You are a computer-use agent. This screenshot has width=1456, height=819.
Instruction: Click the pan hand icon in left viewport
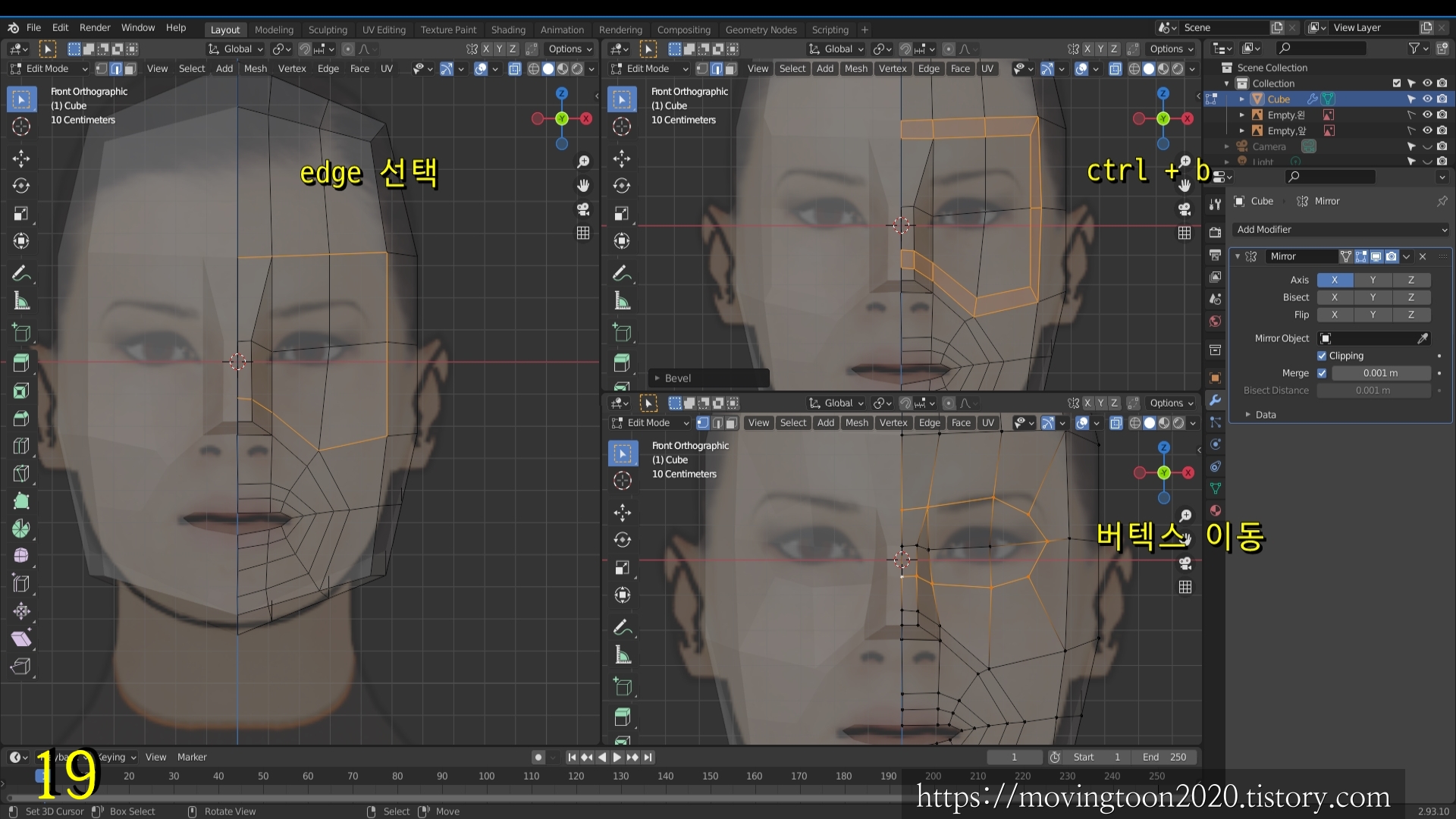click(583, 186)
